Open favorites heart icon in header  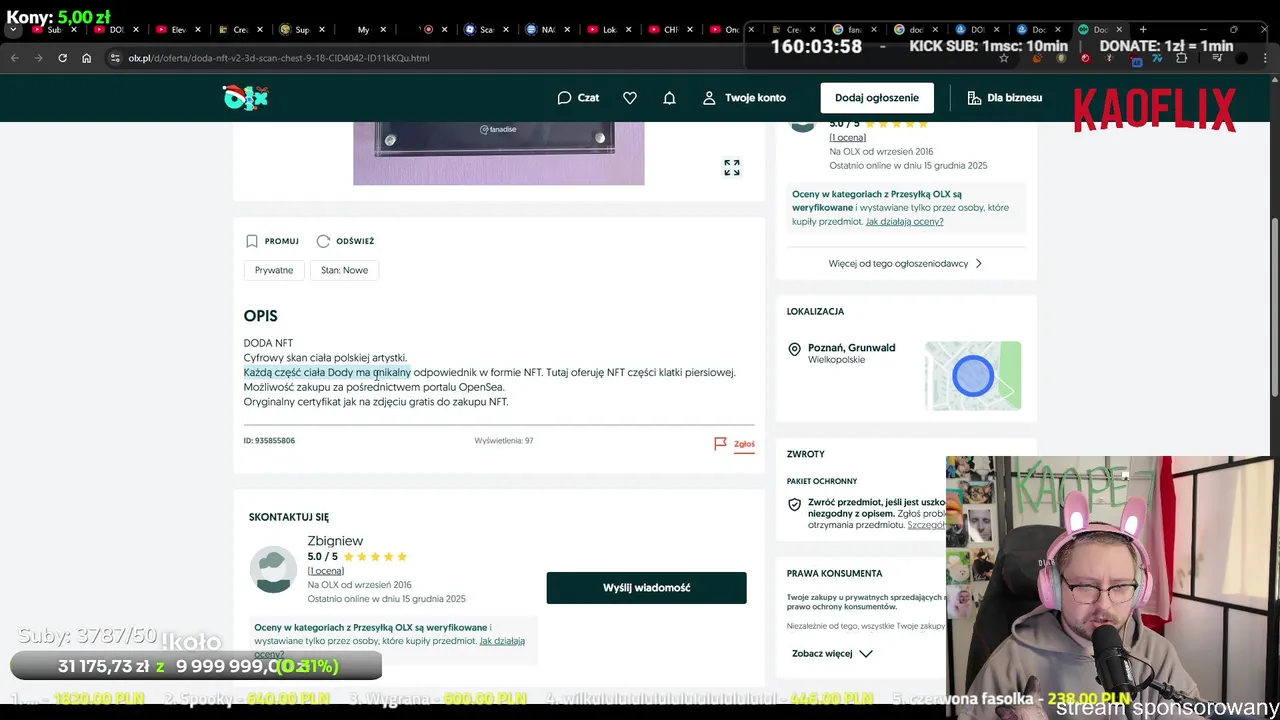[x=630, y=98]
